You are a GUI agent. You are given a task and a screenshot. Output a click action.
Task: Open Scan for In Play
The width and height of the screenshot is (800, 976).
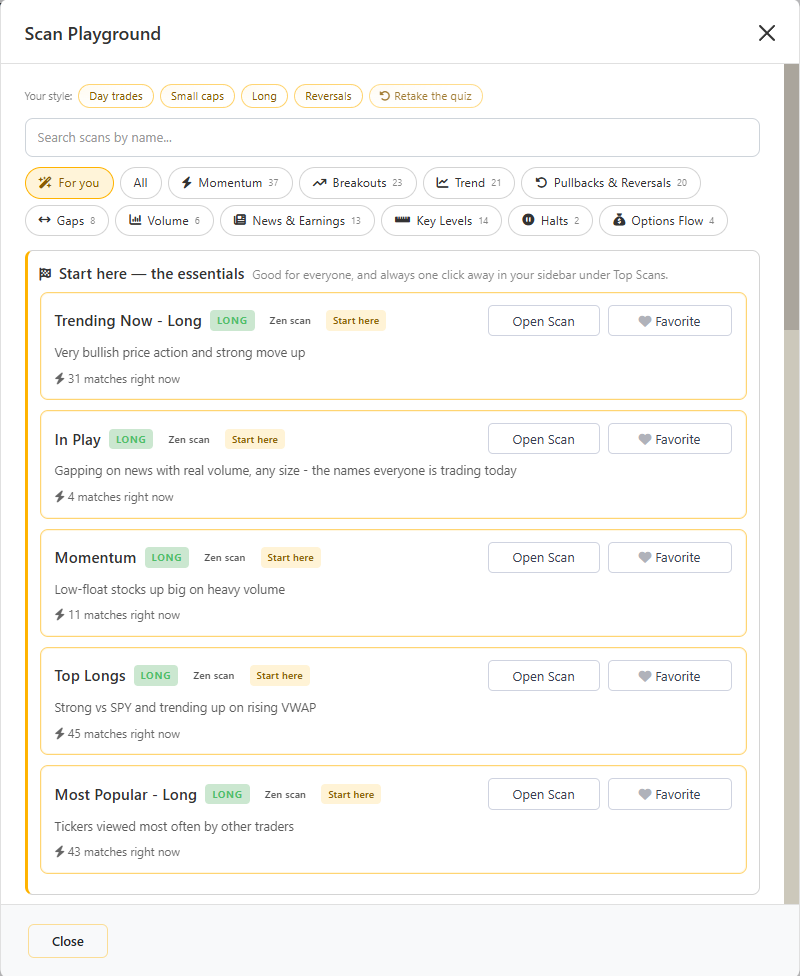544,439
